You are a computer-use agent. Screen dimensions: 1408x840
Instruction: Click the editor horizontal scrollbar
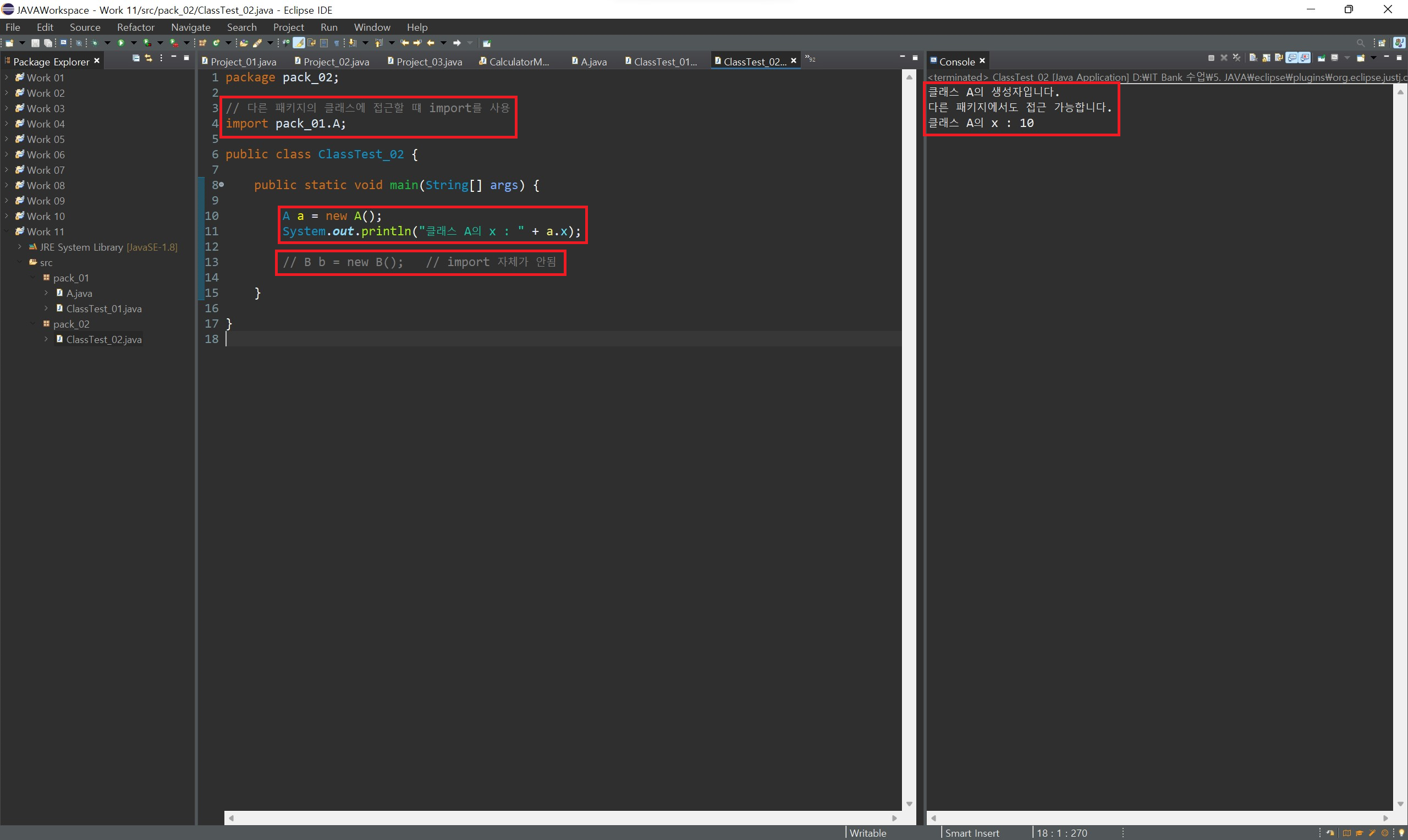point(562,818)
